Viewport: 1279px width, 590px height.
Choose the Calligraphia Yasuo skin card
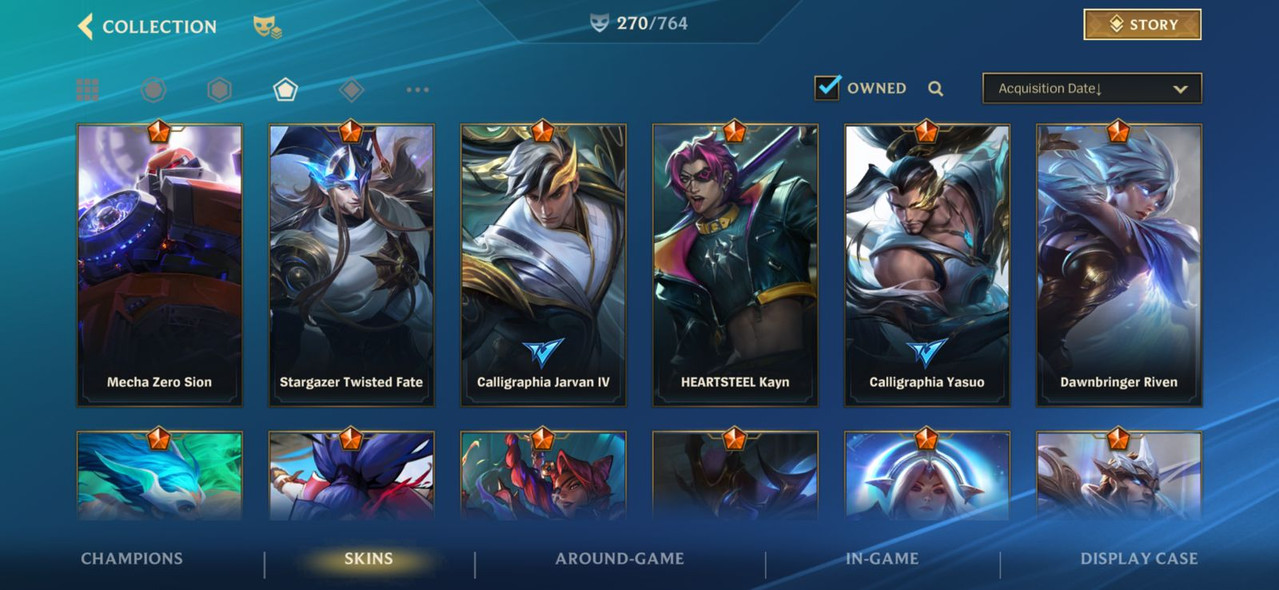927,265
